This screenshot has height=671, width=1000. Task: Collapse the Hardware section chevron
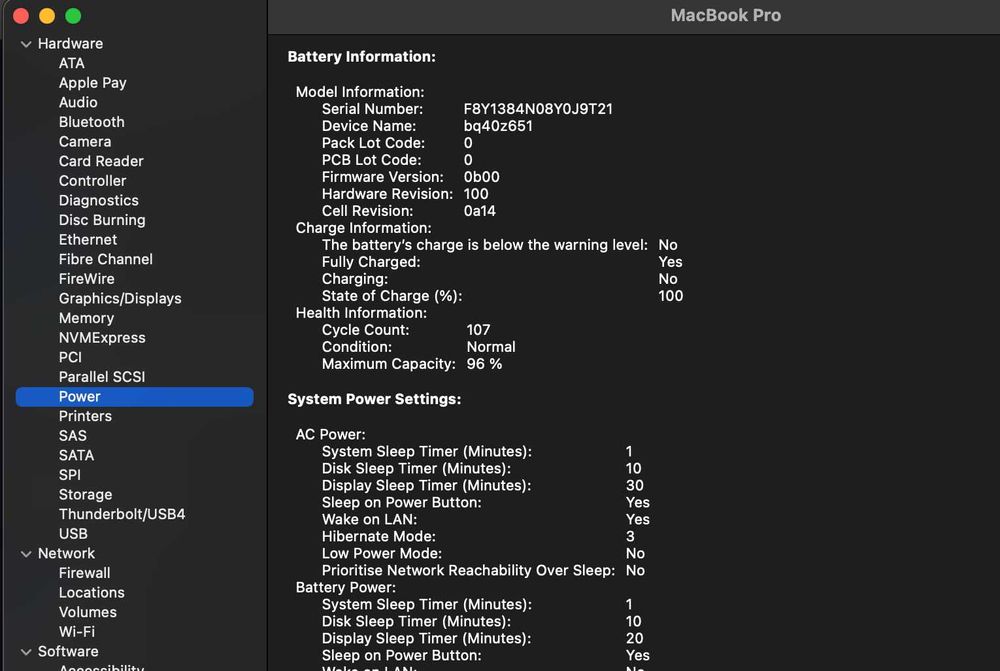pyautogui.click(x=26, y=44)
